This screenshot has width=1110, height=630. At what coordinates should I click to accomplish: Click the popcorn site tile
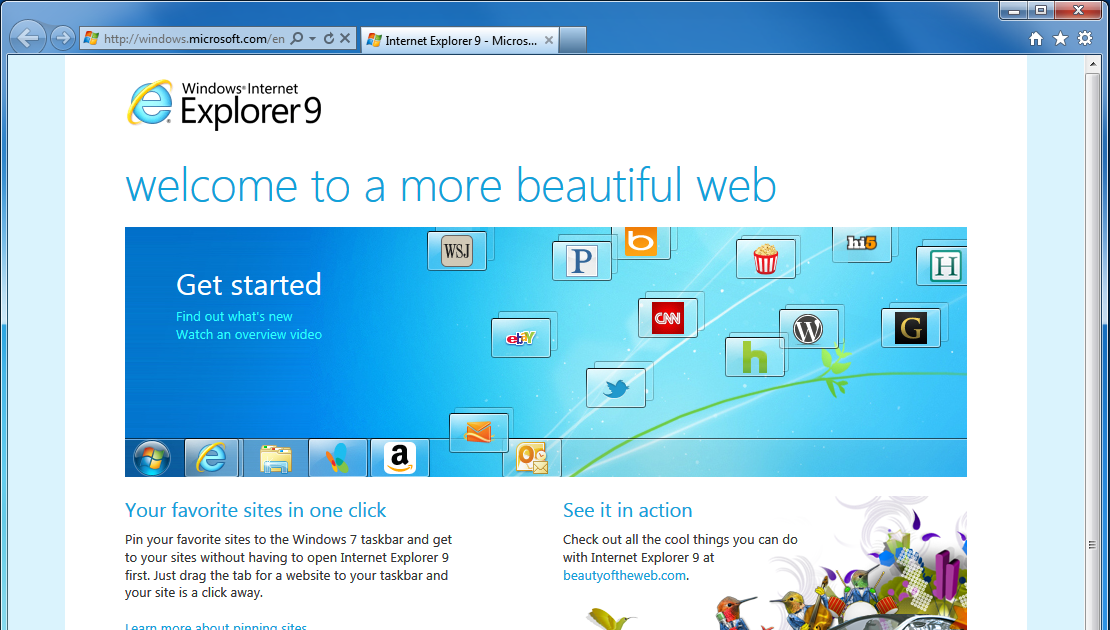pos(765,259)
